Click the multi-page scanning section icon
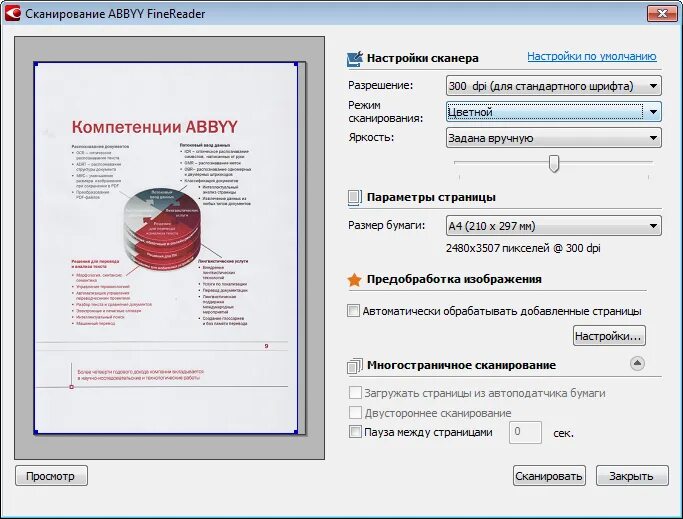Screen dimensions: 683x519 point(355,366)
